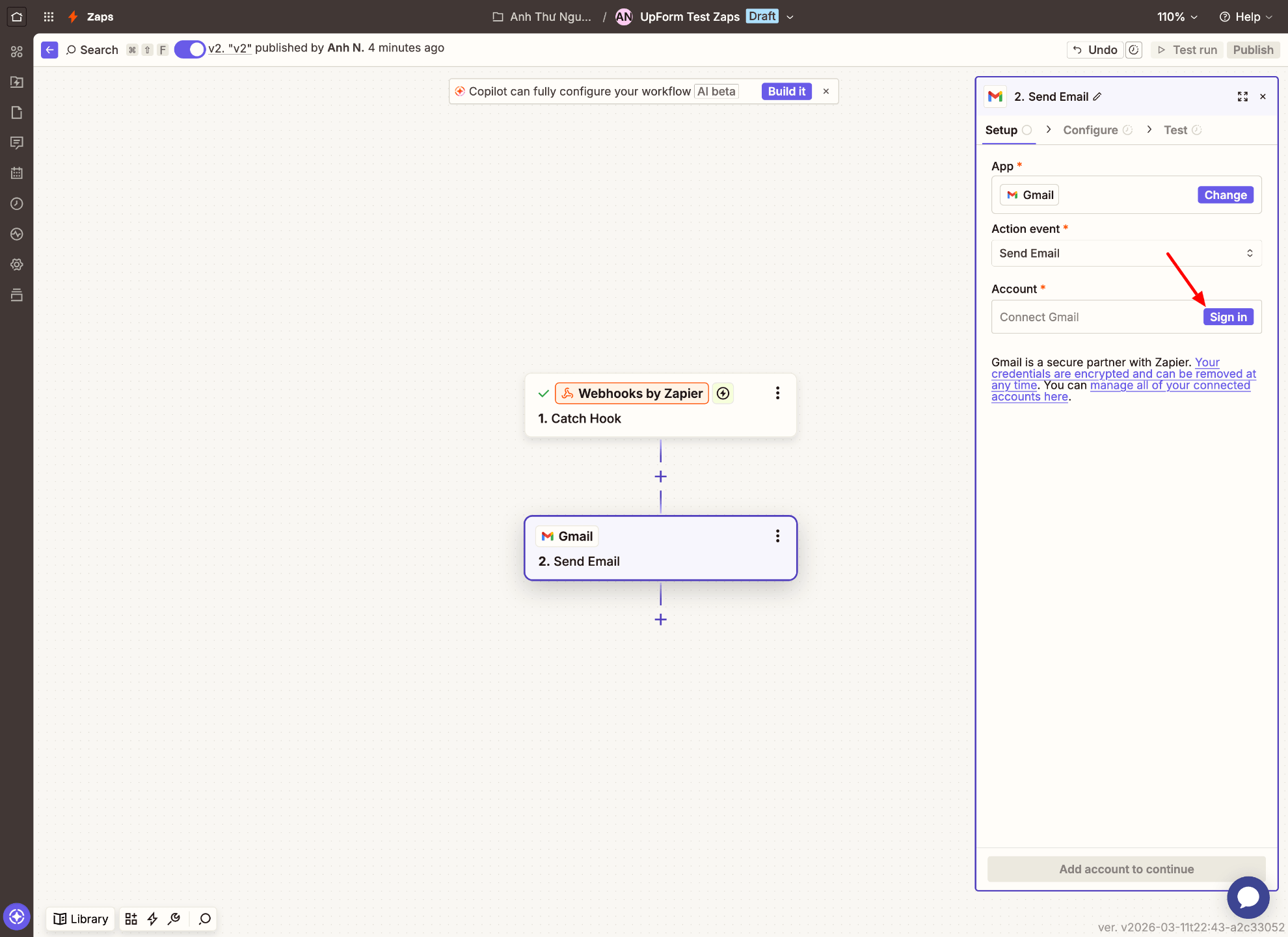The width and height of the screenshot is (1288, 937).
Task: Open the Catch Hook step options menu
Action: (x=777, y=393)
